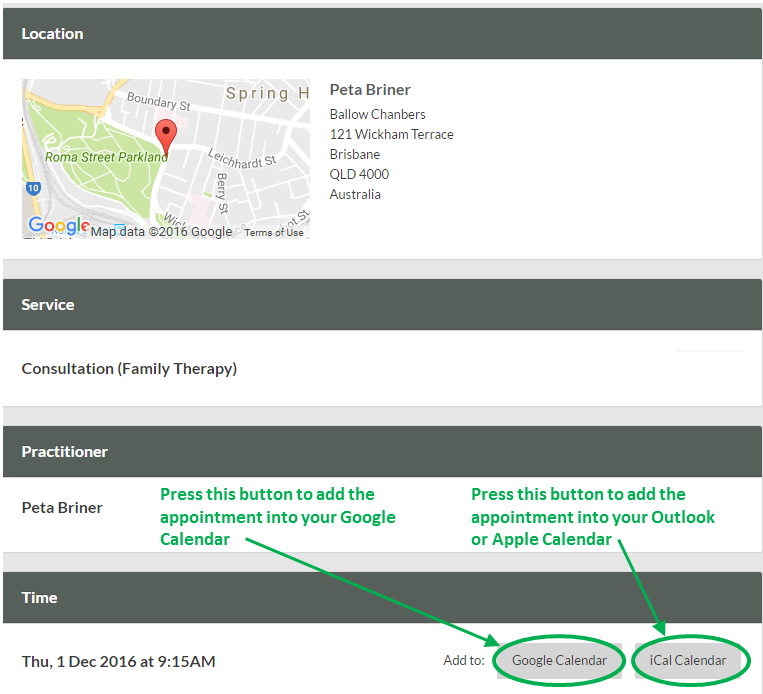Screen dimensions: 763x694
Task: Select the QLD 4000 address line
Action: click(x=359, y=174)
